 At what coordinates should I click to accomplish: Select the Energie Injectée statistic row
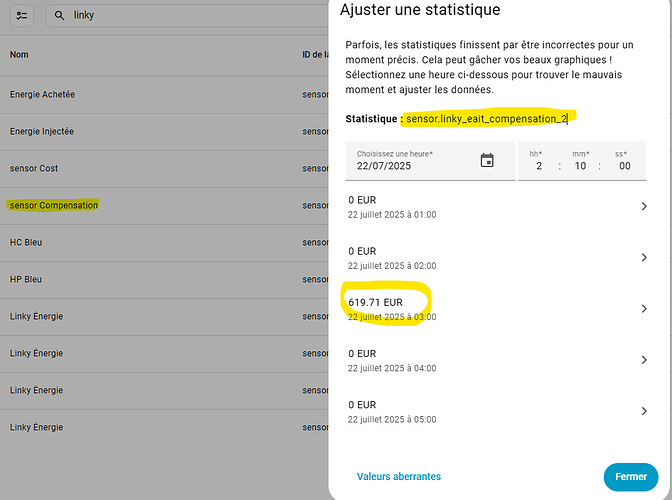point(42,131)
